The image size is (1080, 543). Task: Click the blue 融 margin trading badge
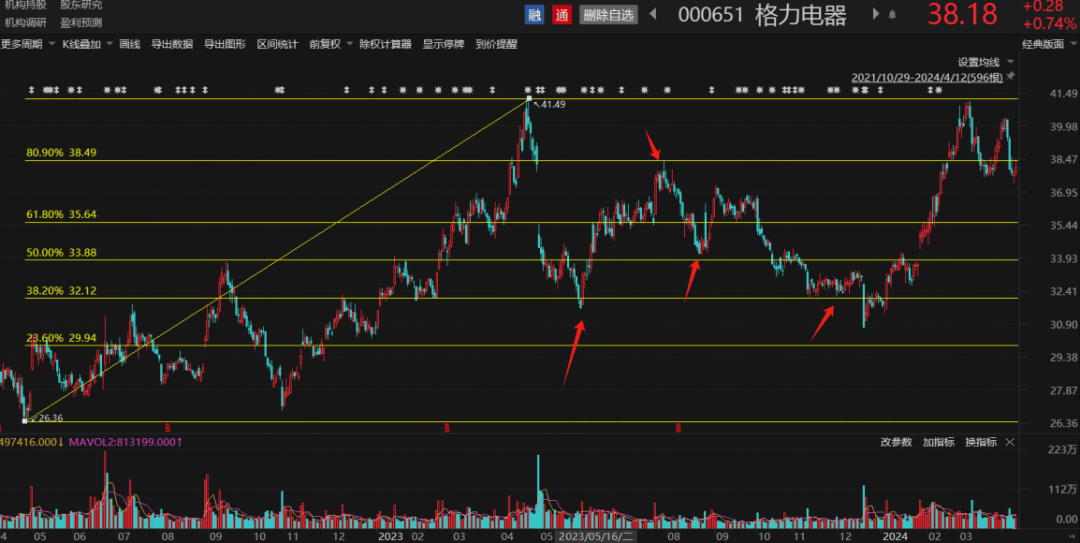coord(535,14)
